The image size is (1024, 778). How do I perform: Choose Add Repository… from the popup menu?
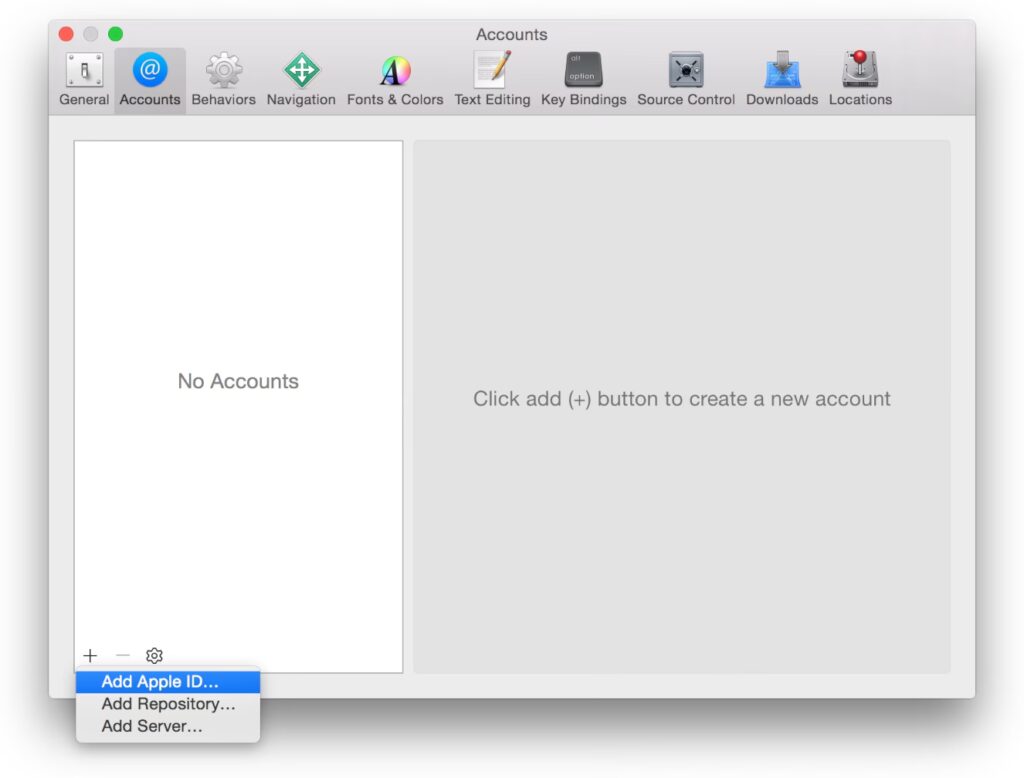168,704
